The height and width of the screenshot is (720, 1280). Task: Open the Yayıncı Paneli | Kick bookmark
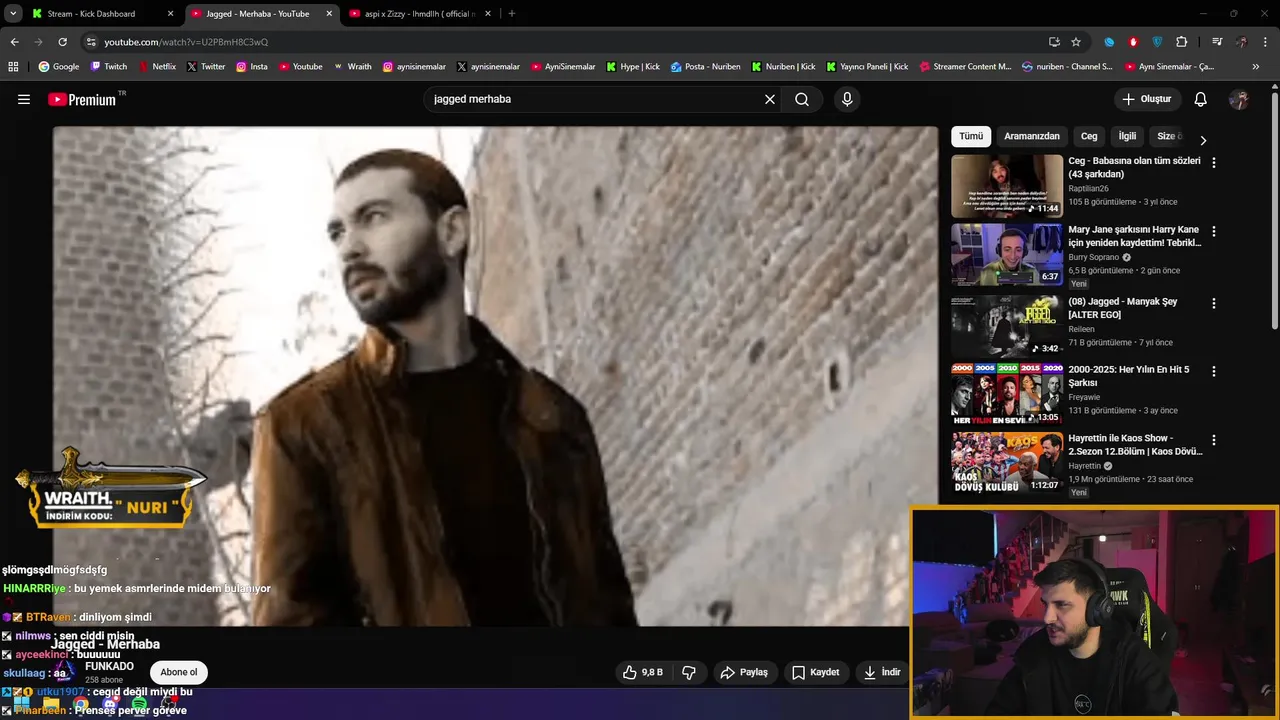click(x=867, y=67)
